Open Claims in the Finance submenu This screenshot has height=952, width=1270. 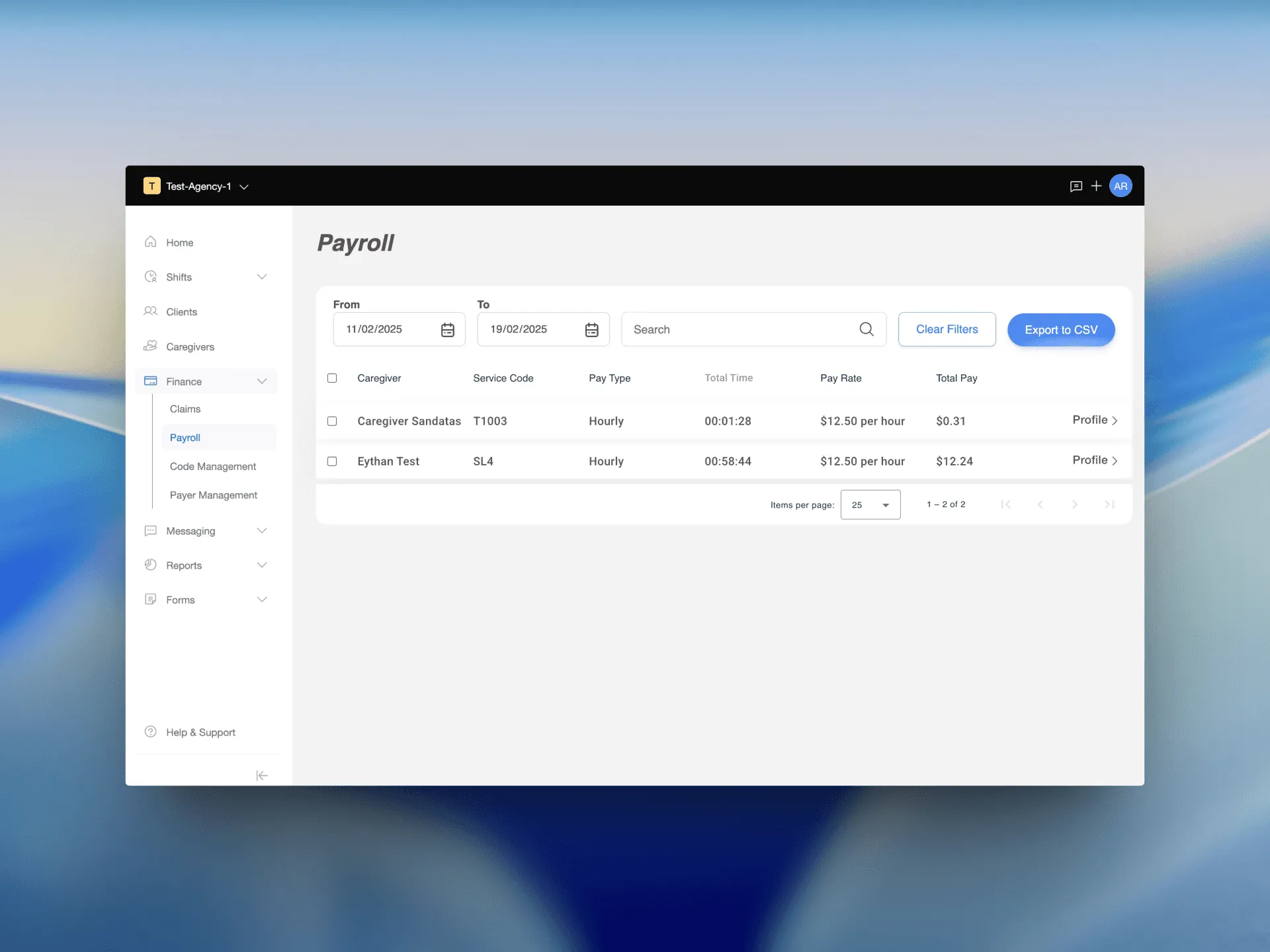coord(185,409)
